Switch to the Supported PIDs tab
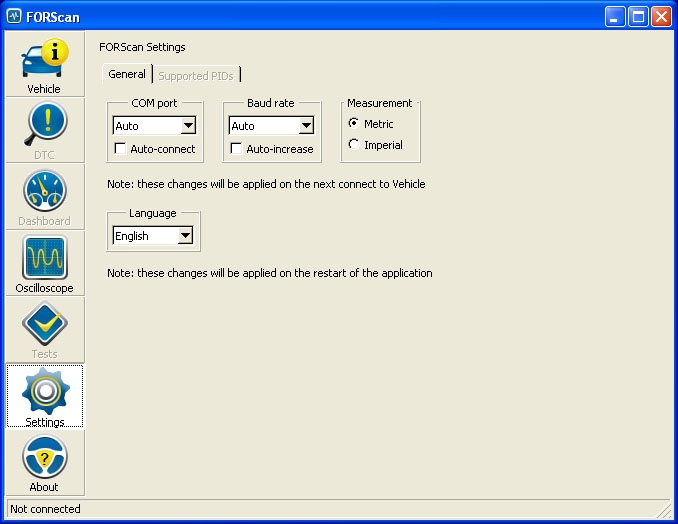The image size is (678, 524). [x=196, y=75]
